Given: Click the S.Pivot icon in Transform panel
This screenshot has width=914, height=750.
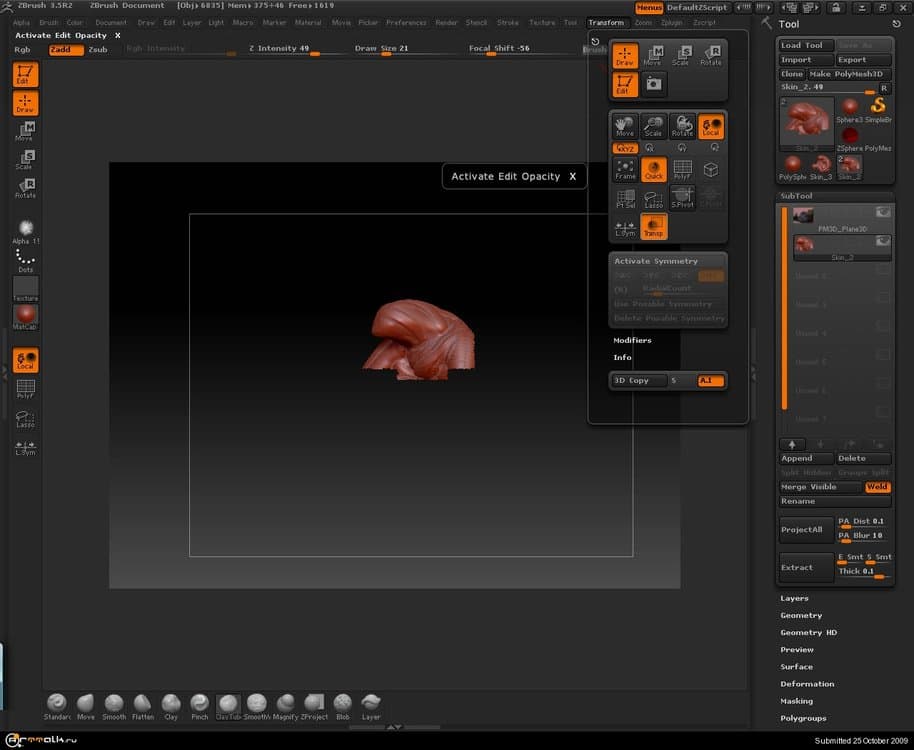Looking at the screenshot, I should point(682,198).
